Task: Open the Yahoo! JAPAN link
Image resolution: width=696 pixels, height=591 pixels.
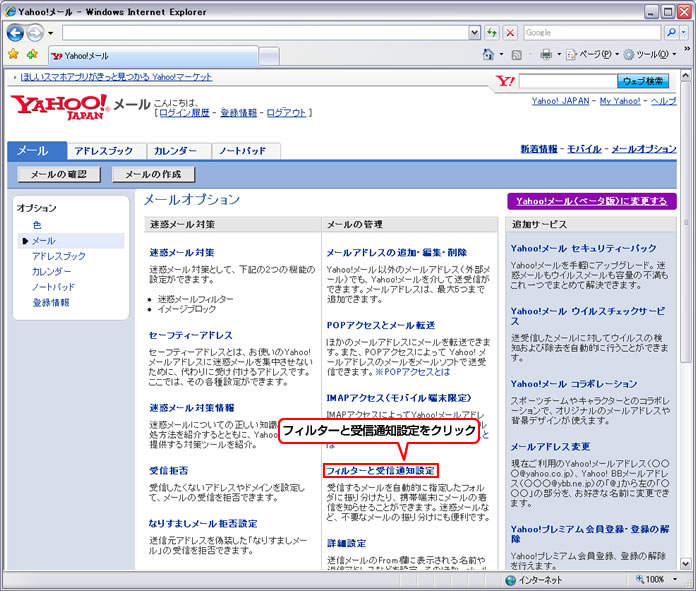Action: click(x=560, y=101)
